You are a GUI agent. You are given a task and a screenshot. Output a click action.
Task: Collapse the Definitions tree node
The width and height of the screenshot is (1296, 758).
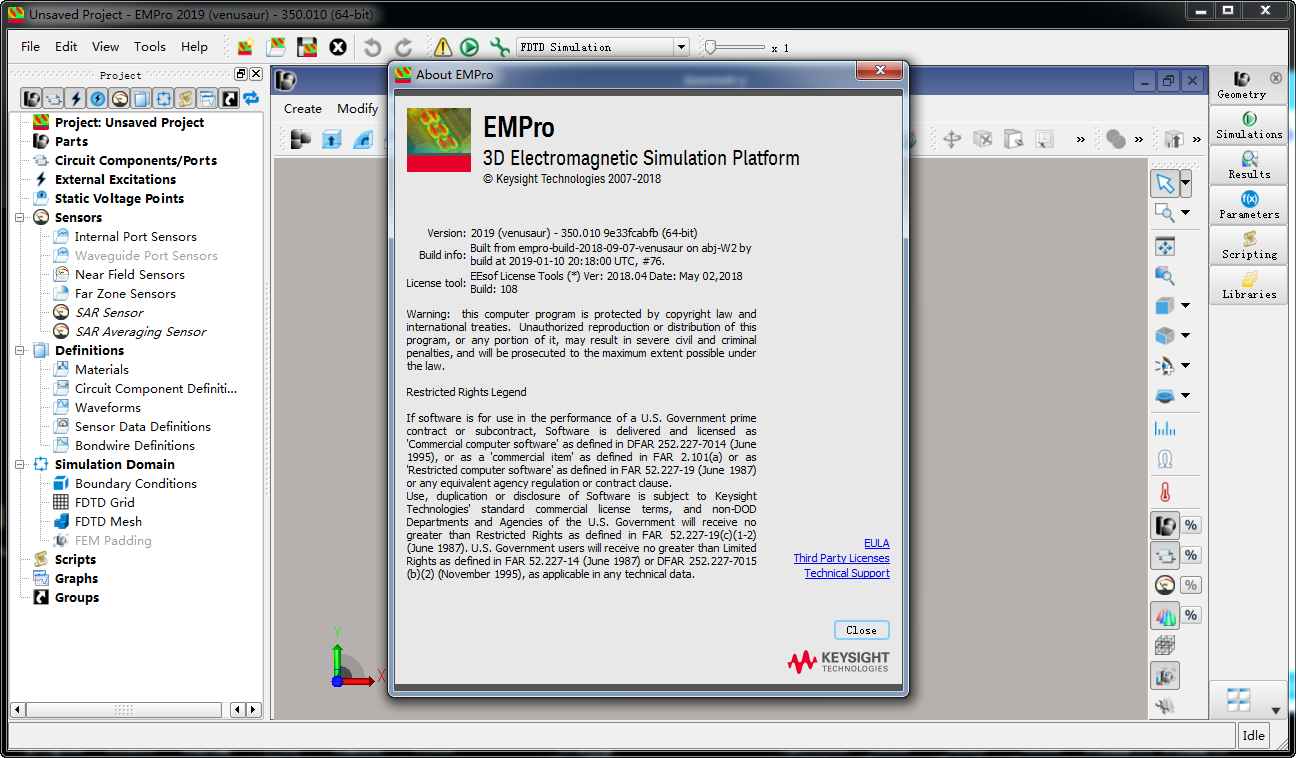pyautogui.click(x=19, y=350)
